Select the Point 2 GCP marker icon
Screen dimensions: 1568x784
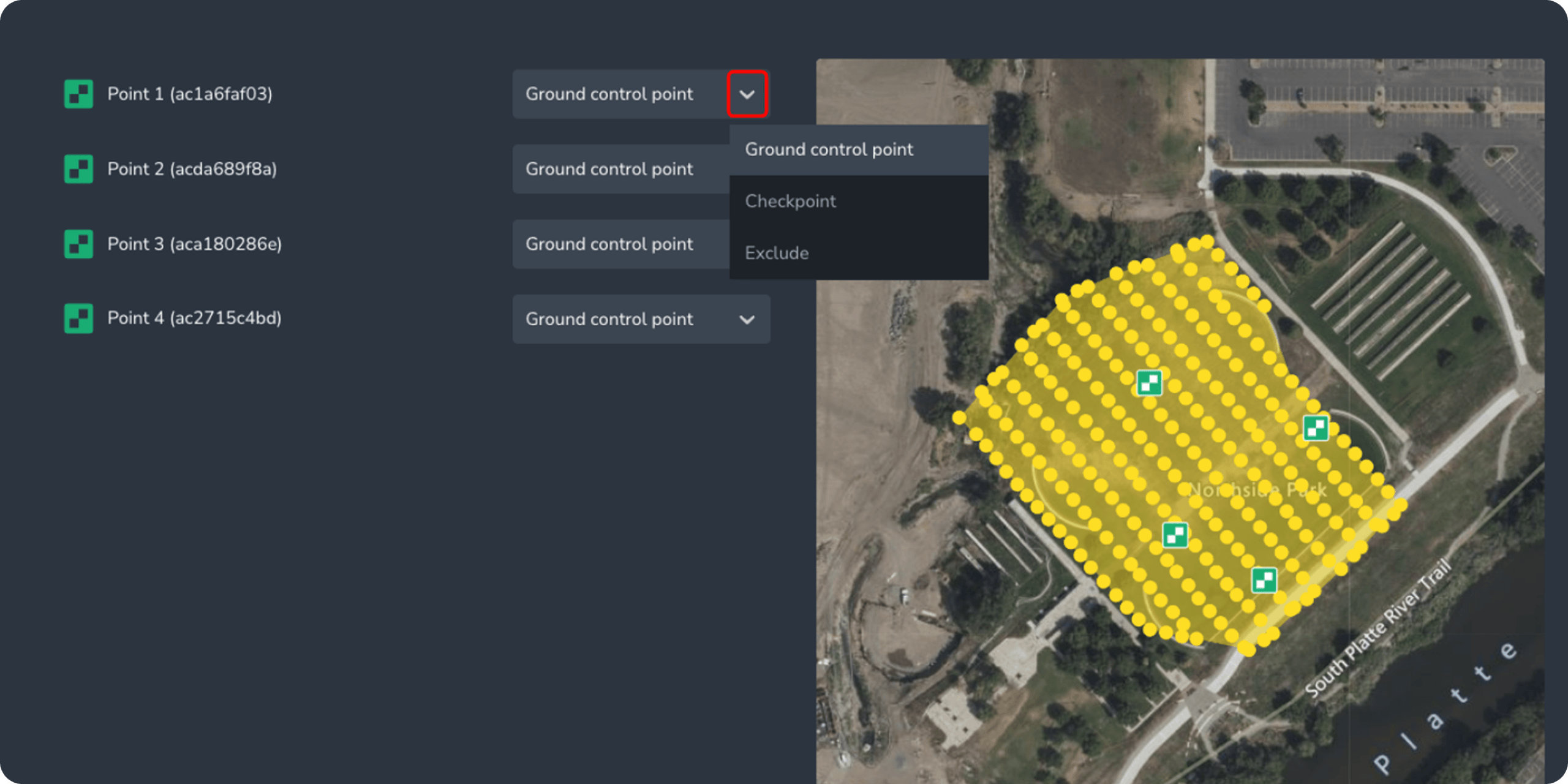click(78, 169)
